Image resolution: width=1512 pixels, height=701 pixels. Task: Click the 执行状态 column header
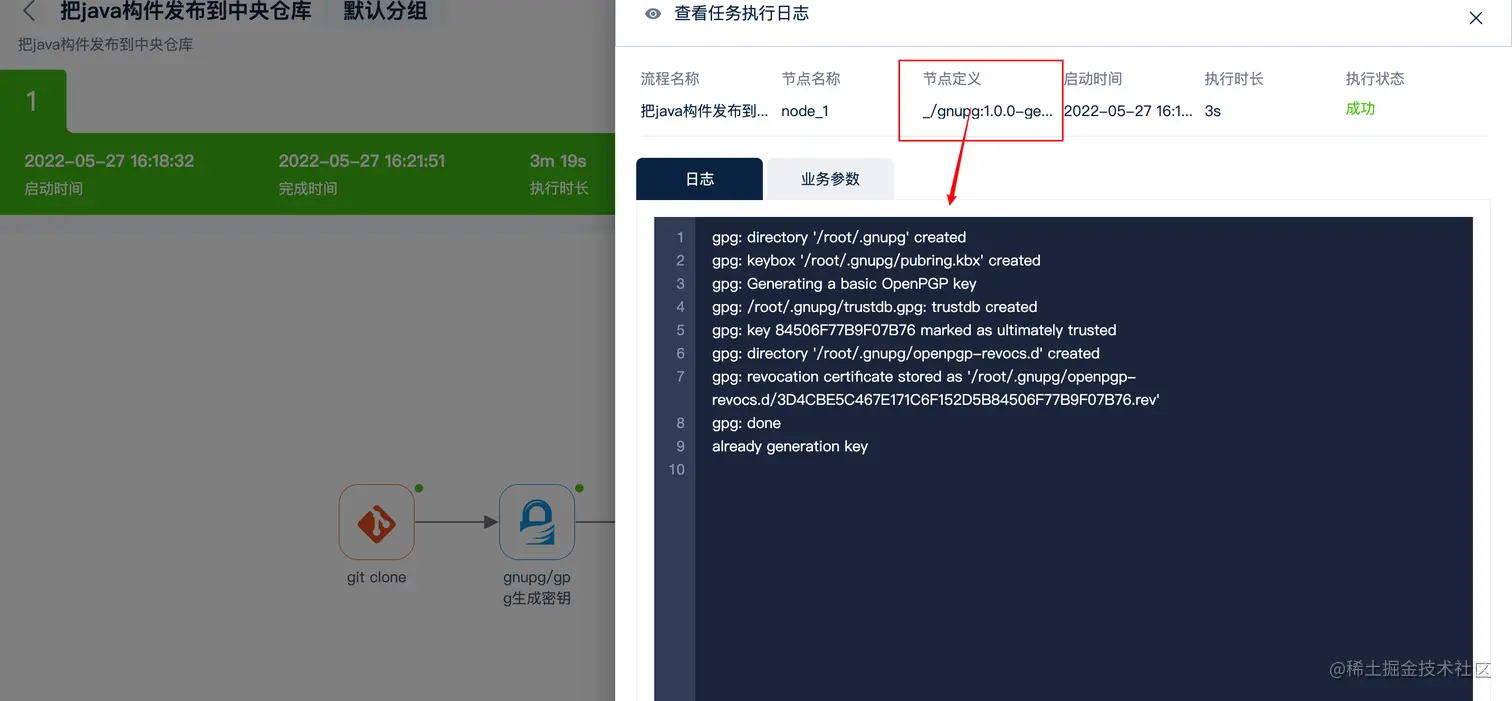click(1375, 78)
